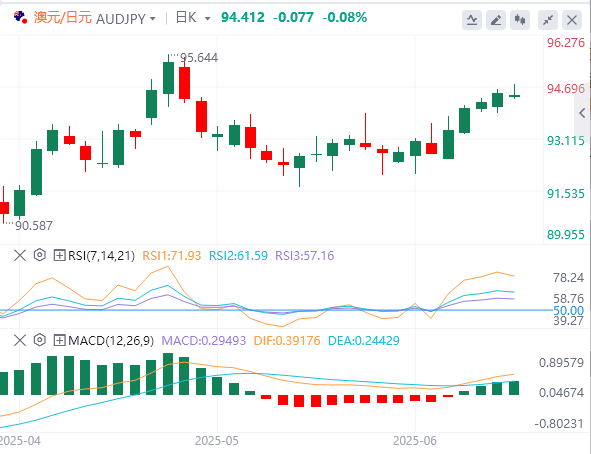
Task: Click the MACD(12,26,9) indicator label
Action: pyautogui.click(x=111, y=341)
